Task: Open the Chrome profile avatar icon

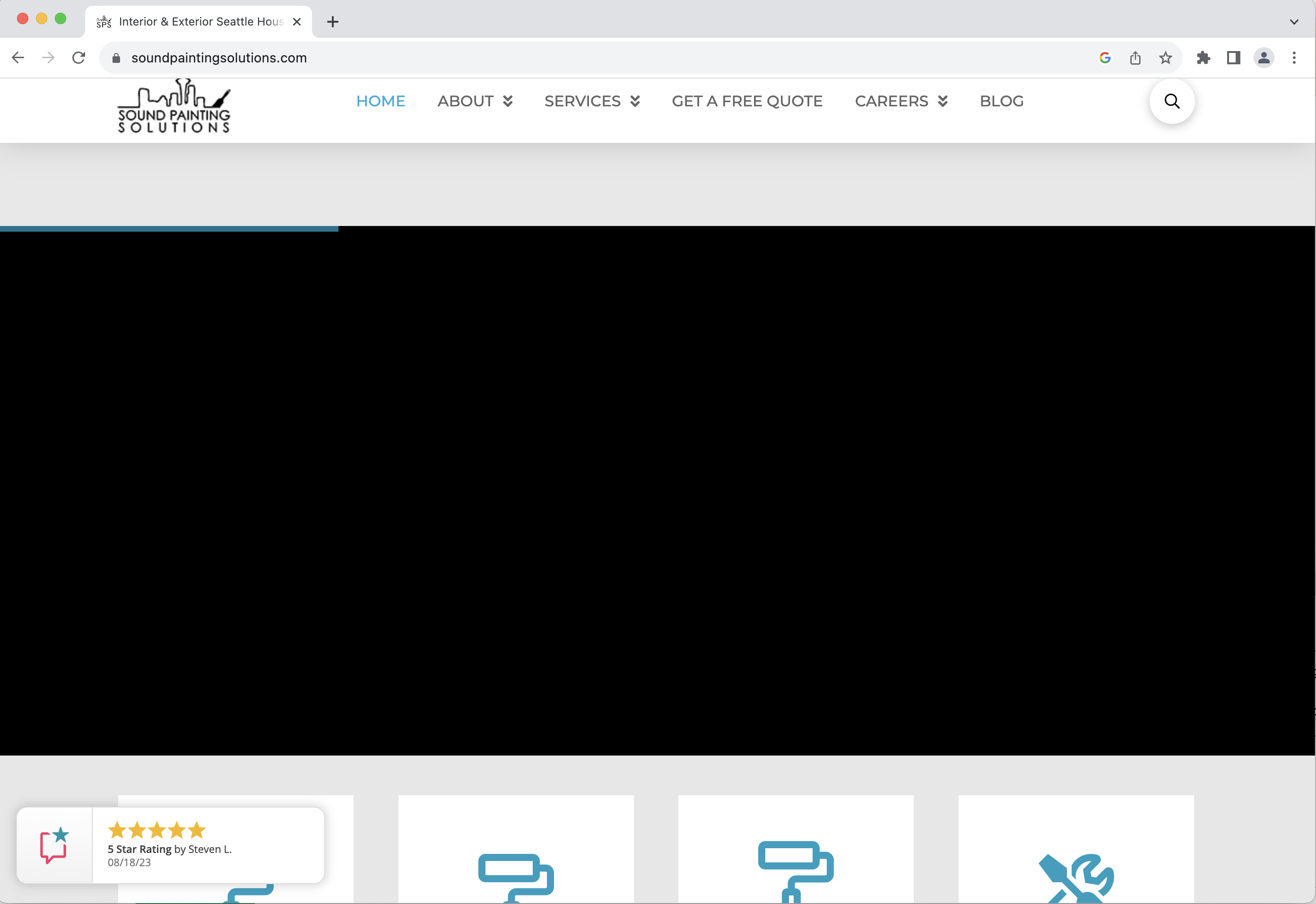Action: tap(1264, 58)
